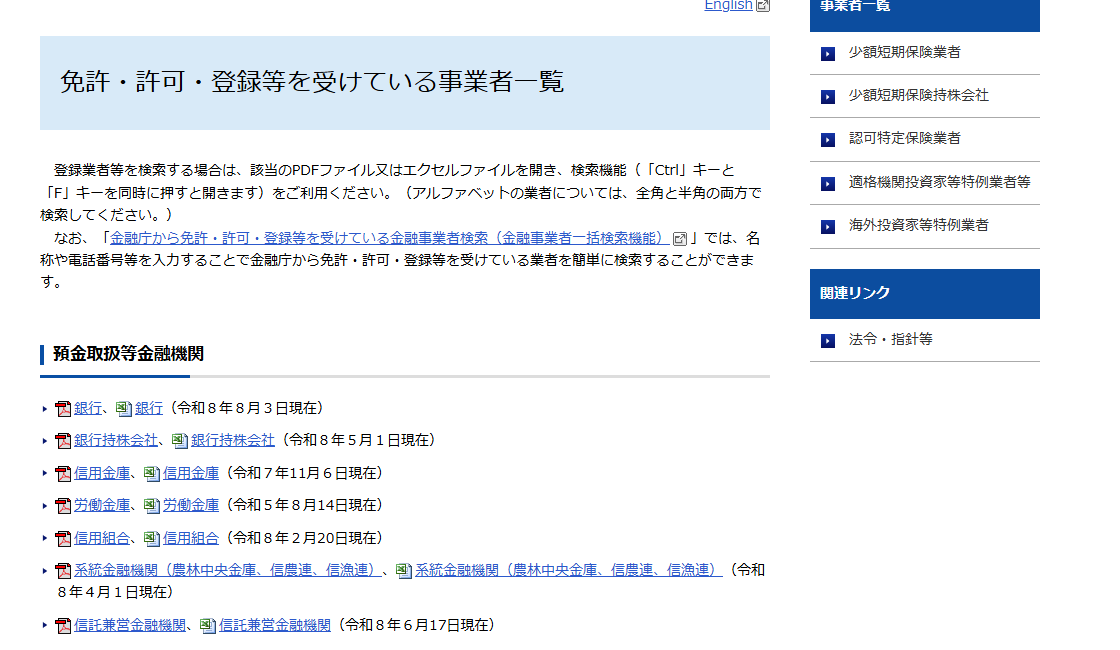The height and width of the screenshot is (650, 1120).
Task: Click the PDF icon for 銀行持株会社
Action: click(64, 441)
